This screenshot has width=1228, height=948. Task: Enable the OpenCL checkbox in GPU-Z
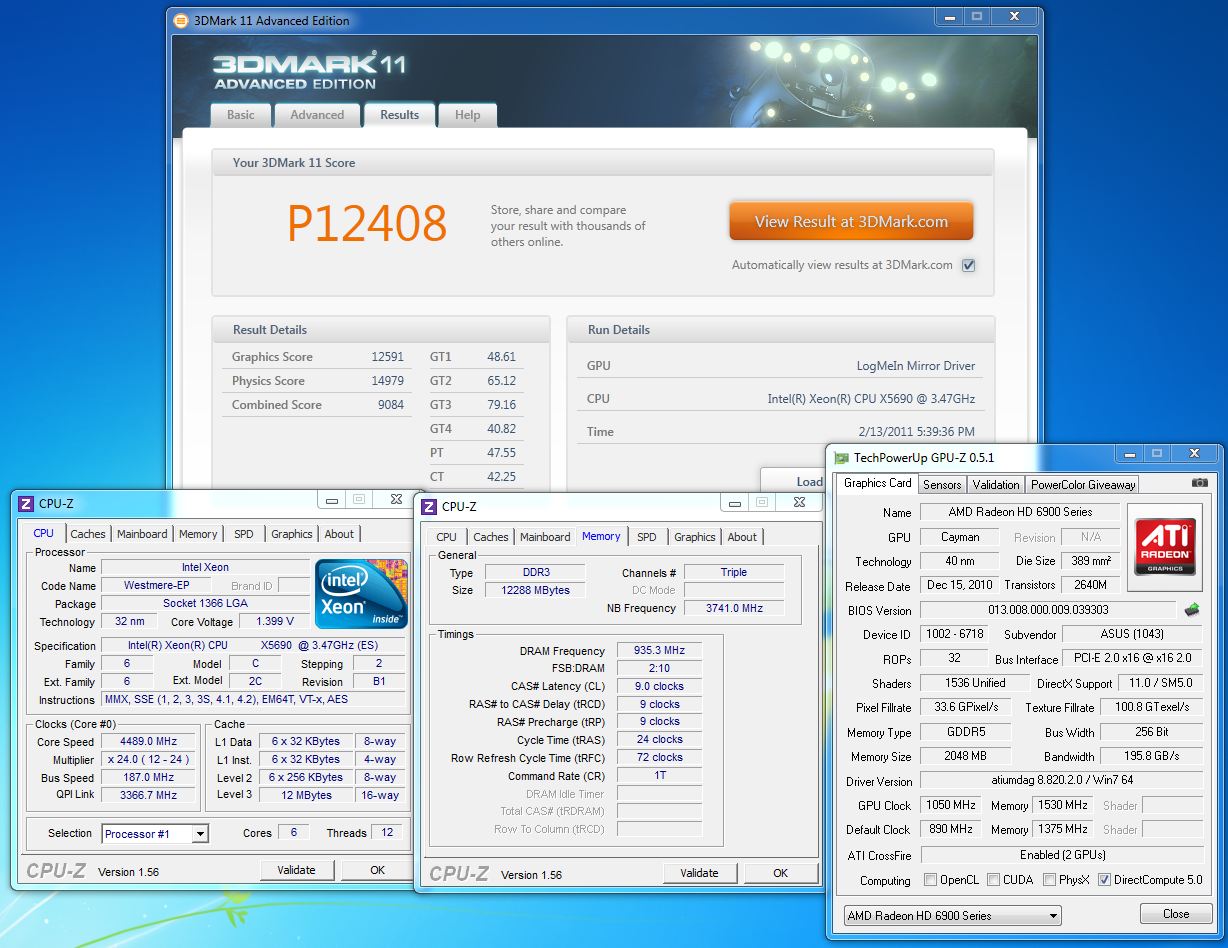click(931, 880)
